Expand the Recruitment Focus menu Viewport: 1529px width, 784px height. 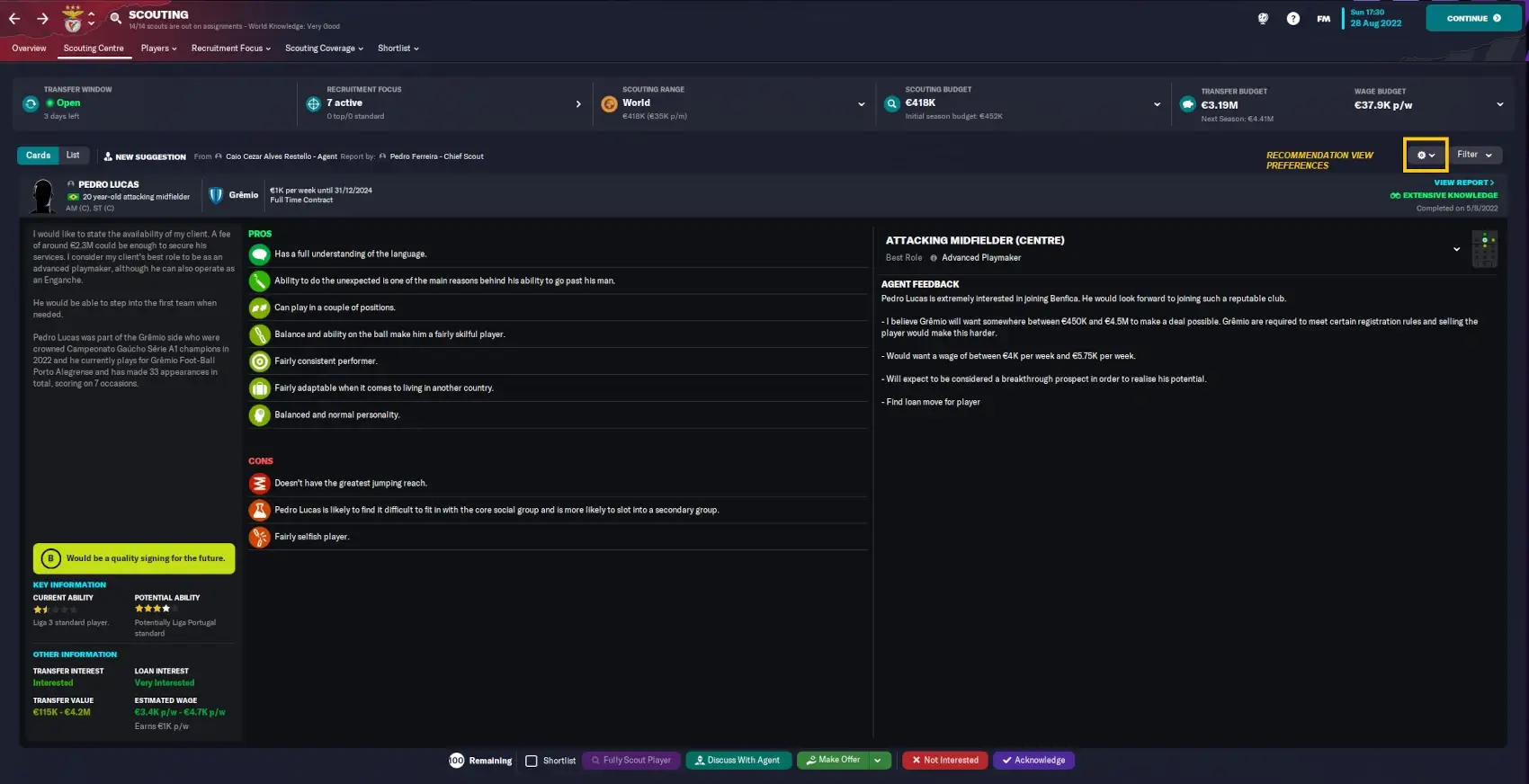[x=230, y=49]
